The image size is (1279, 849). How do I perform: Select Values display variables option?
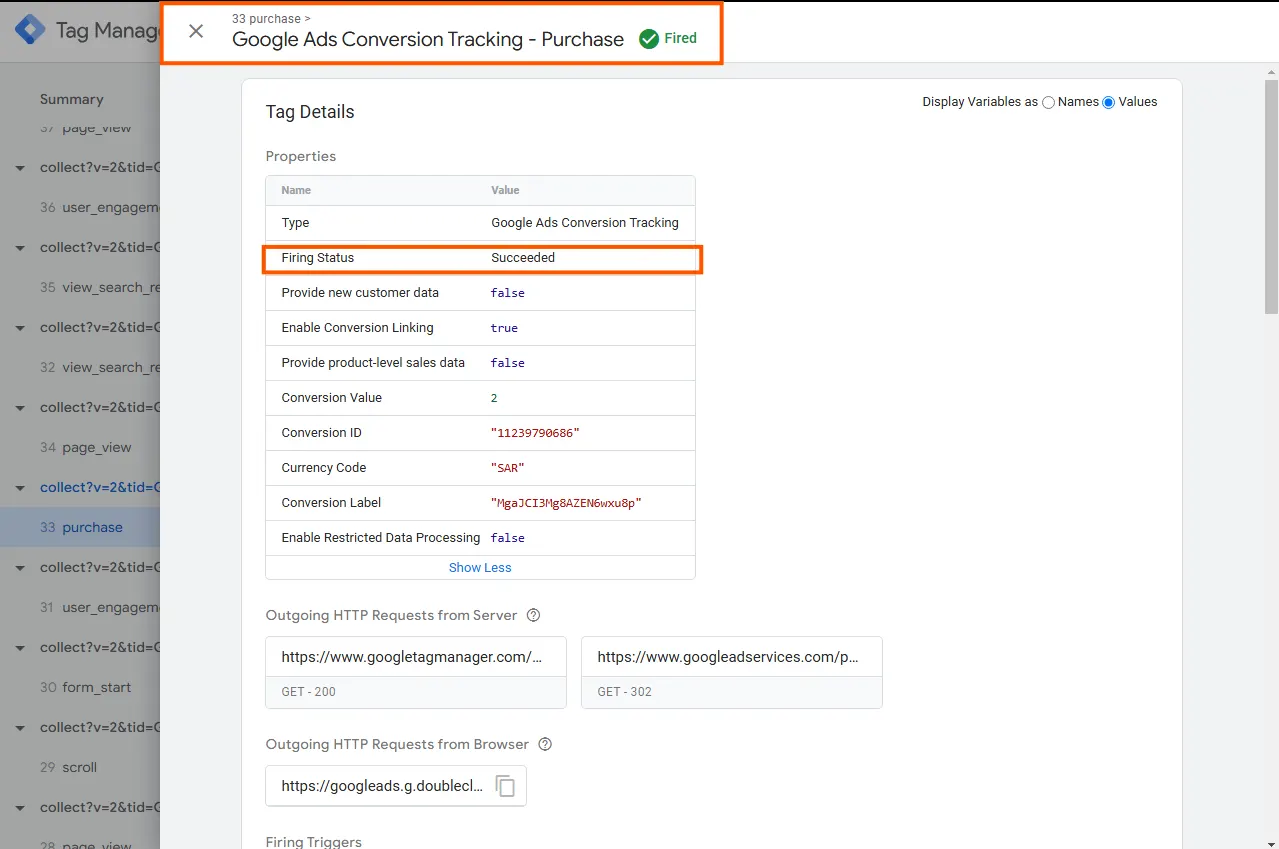coord(1108,102)
